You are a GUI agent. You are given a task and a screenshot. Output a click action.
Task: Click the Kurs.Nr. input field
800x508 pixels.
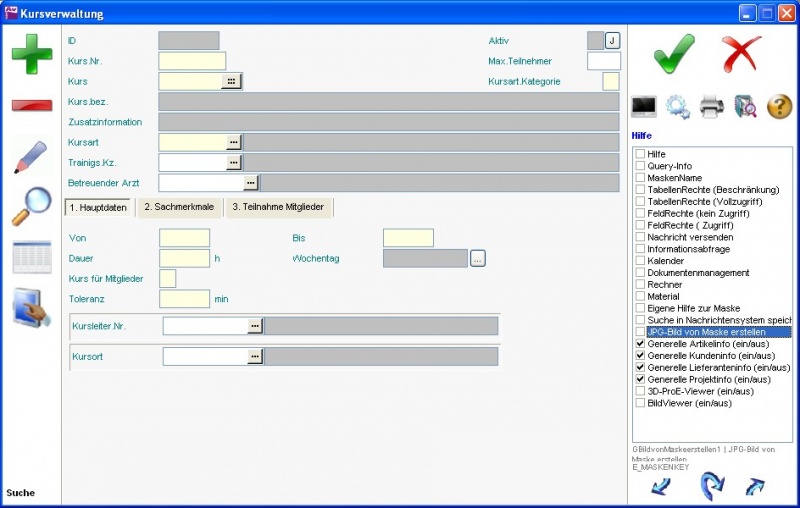[x=192, y=61]
